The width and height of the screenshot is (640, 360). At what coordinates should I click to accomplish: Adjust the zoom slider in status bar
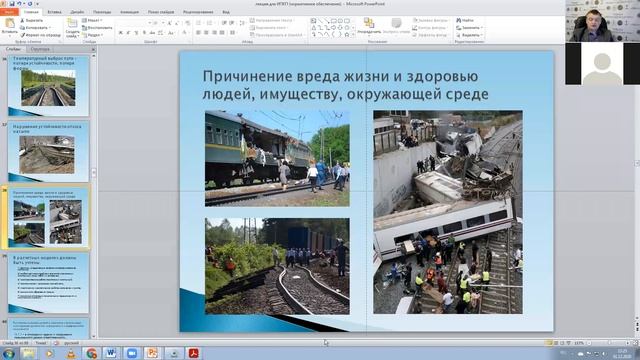tap(609, 343)
